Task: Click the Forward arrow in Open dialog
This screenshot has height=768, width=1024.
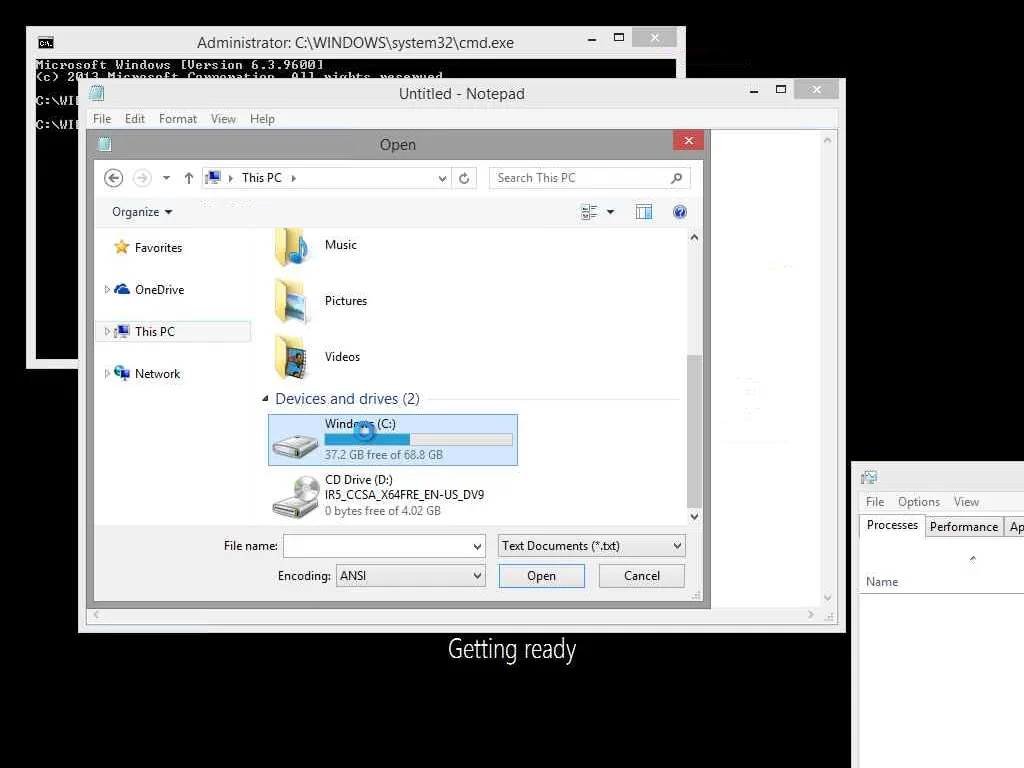Action: coord(142,178)
